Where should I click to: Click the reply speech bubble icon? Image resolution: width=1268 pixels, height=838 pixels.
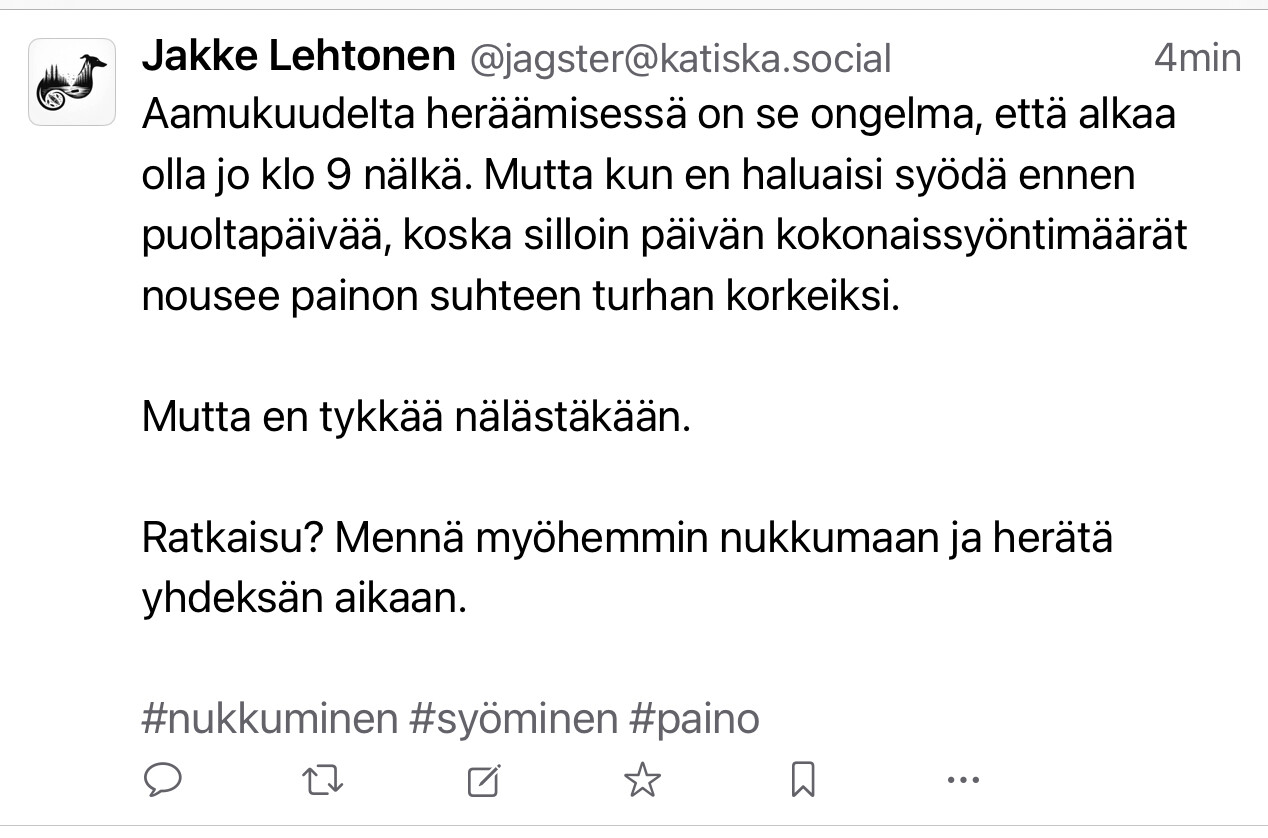click(x=163, y=778)
